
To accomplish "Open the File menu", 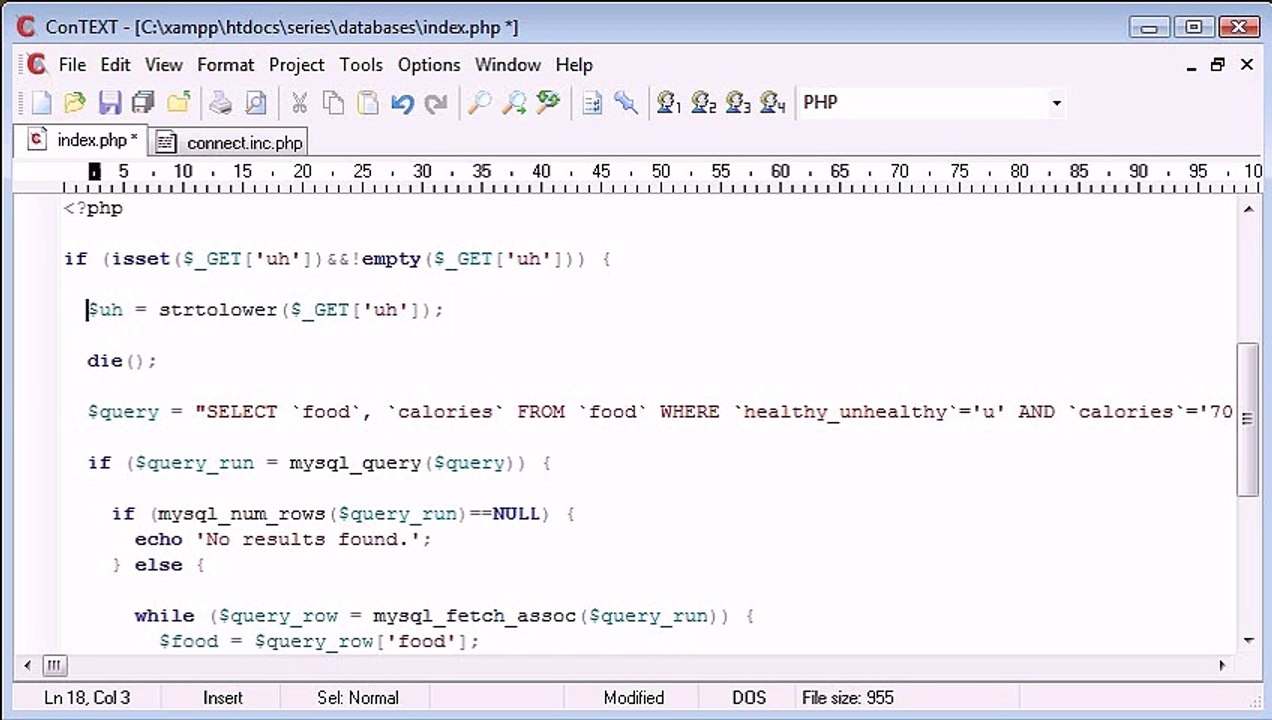I will click(72, 64).
